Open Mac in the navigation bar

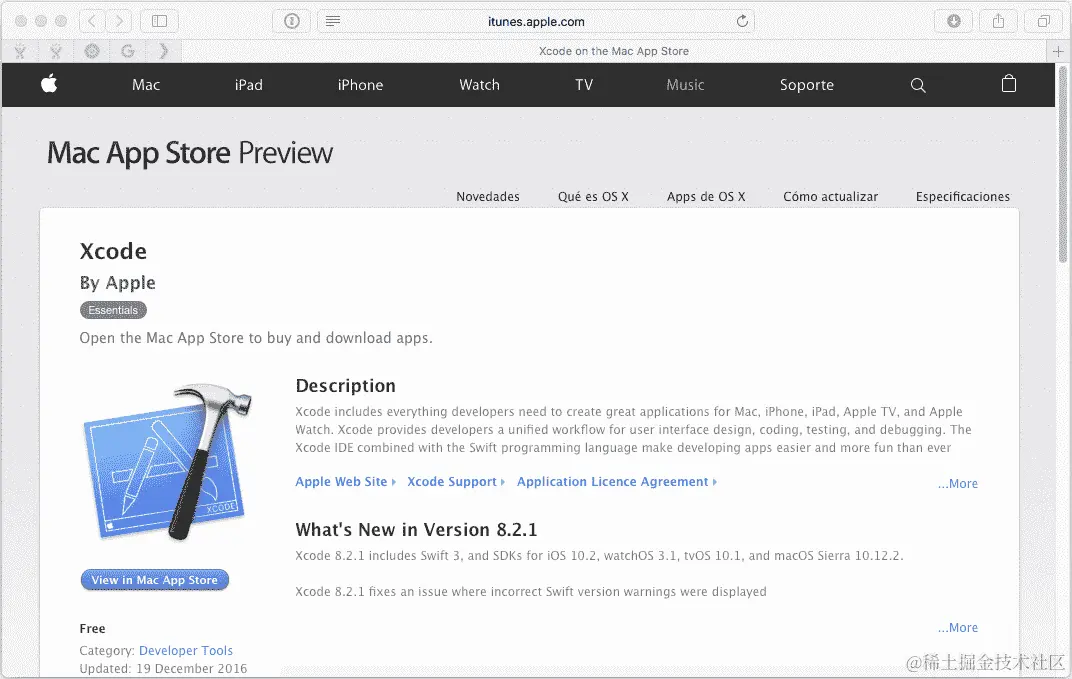146,85
